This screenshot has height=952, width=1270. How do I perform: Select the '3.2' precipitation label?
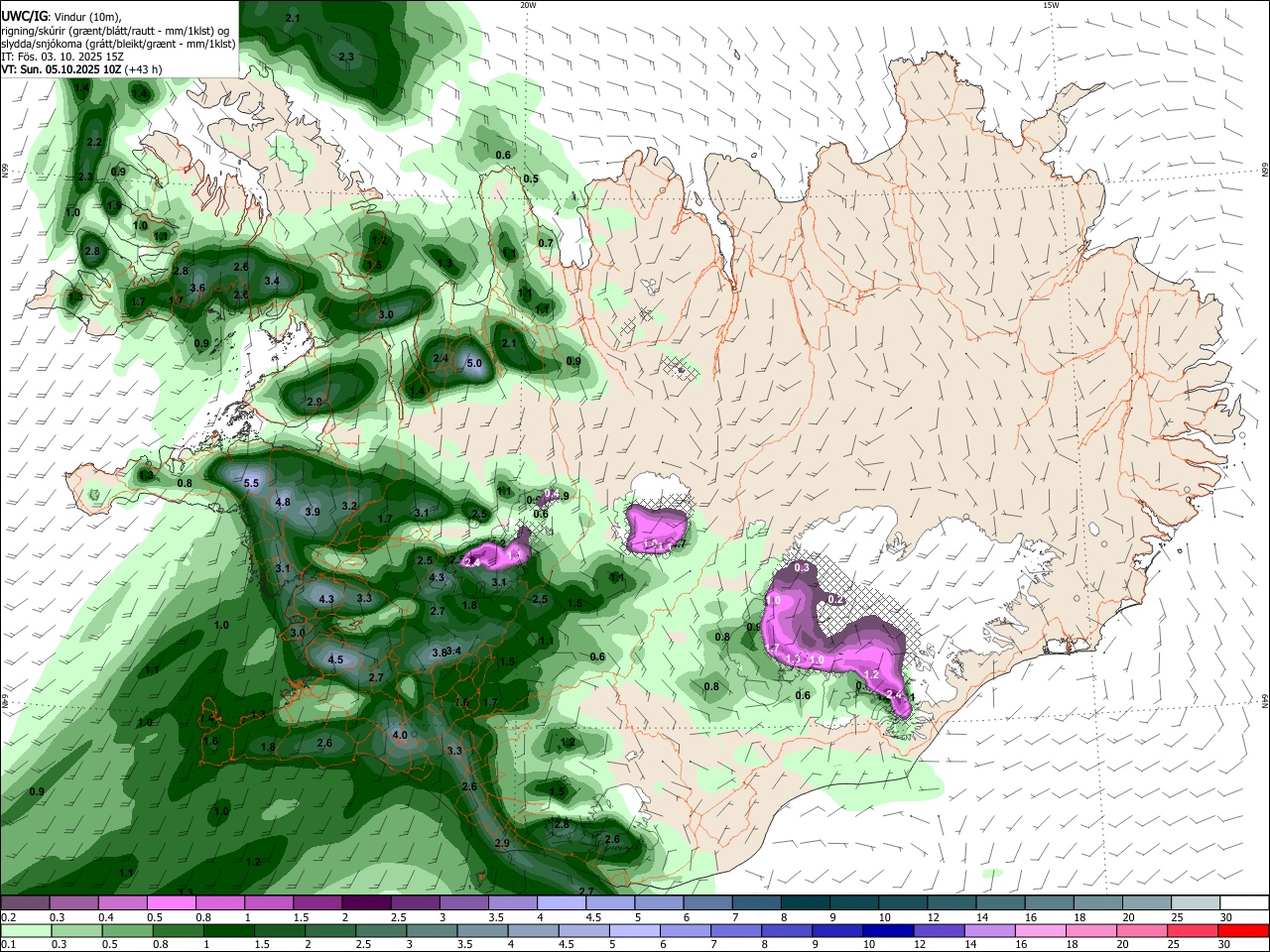349,506
